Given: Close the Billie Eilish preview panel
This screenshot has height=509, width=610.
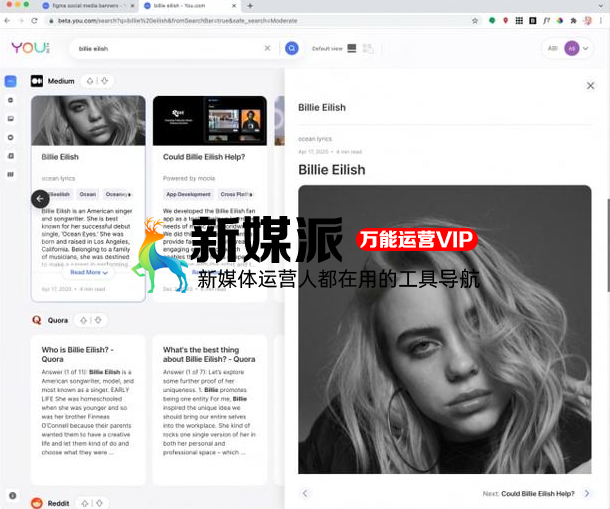Looking at the screenshot, I should click(590, 86).
